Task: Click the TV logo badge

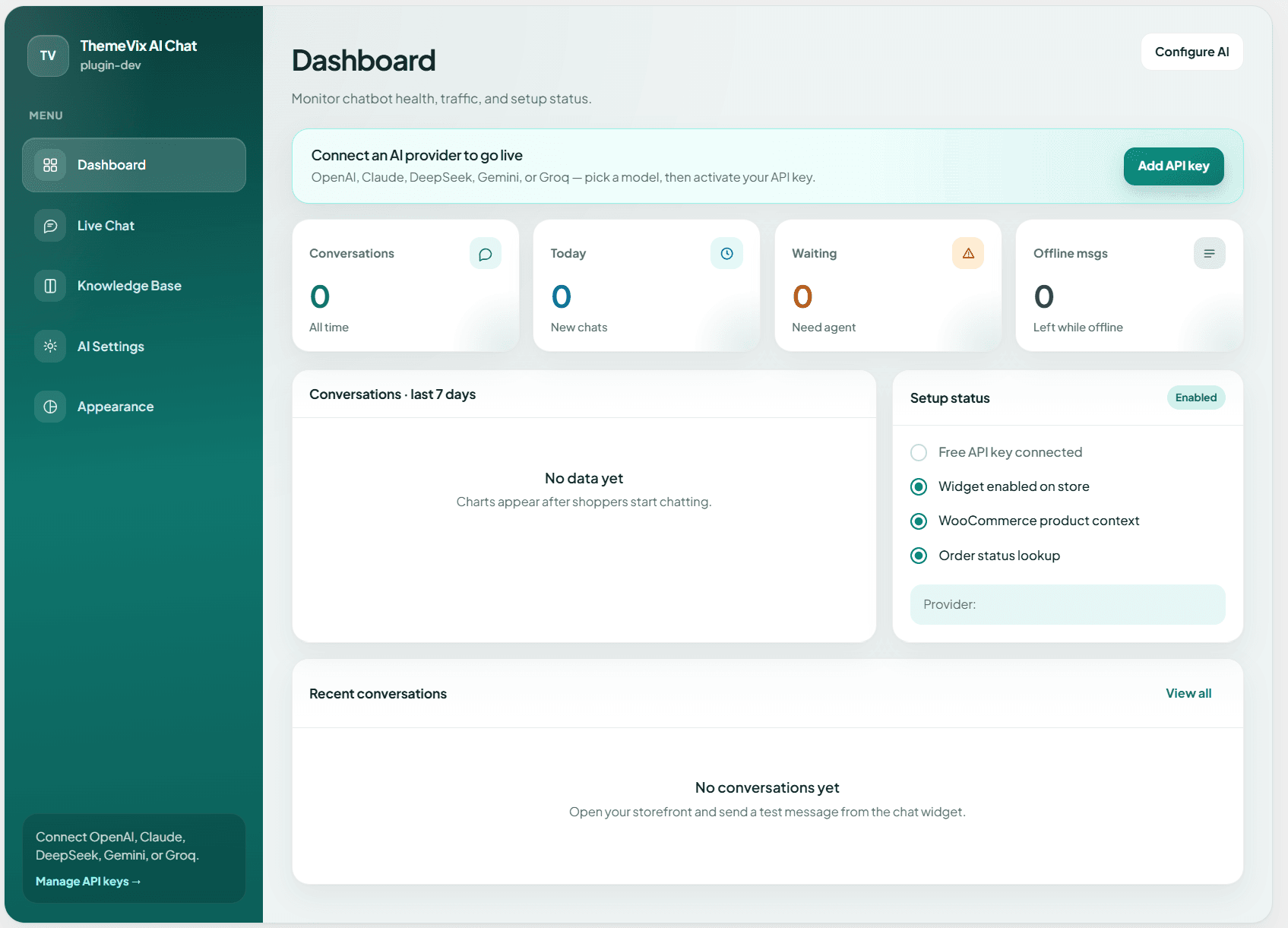Action: [48, 55]
